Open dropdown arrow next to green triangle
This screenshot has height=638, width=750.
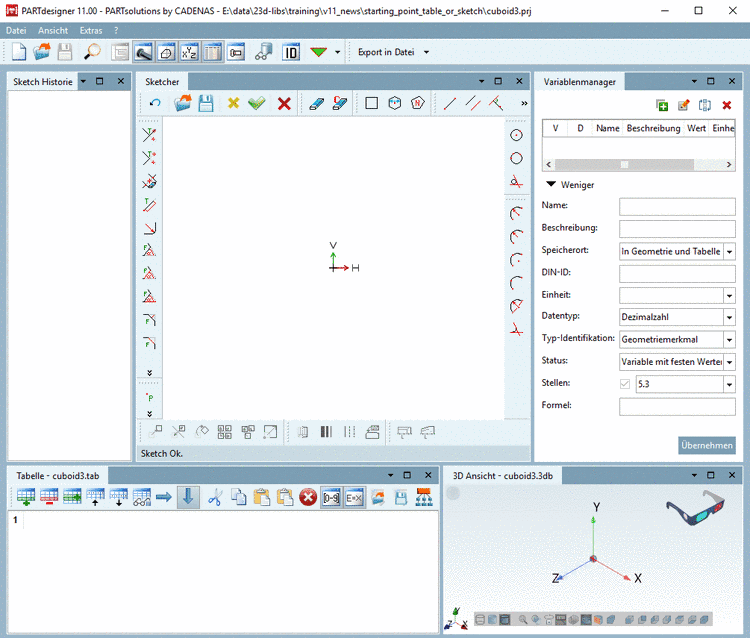(x=338, y=52)
